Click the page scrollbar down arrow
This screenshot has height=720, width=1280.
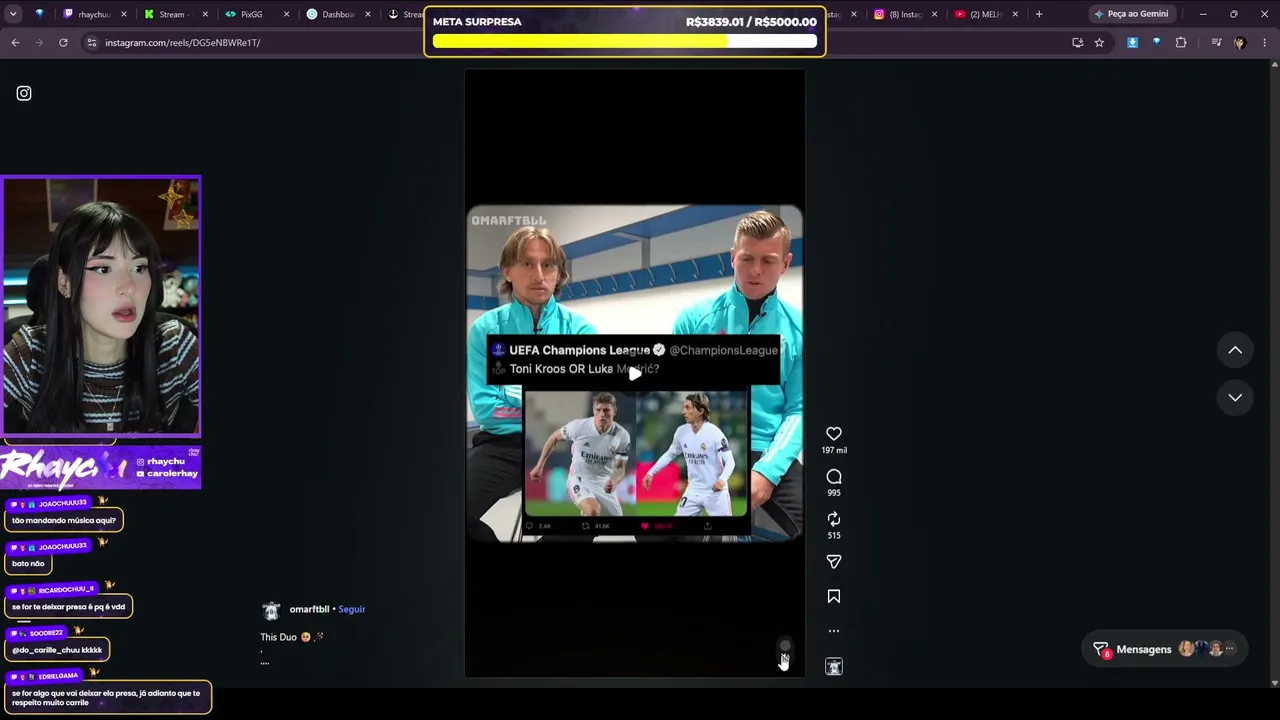[x=1274, y=683]
